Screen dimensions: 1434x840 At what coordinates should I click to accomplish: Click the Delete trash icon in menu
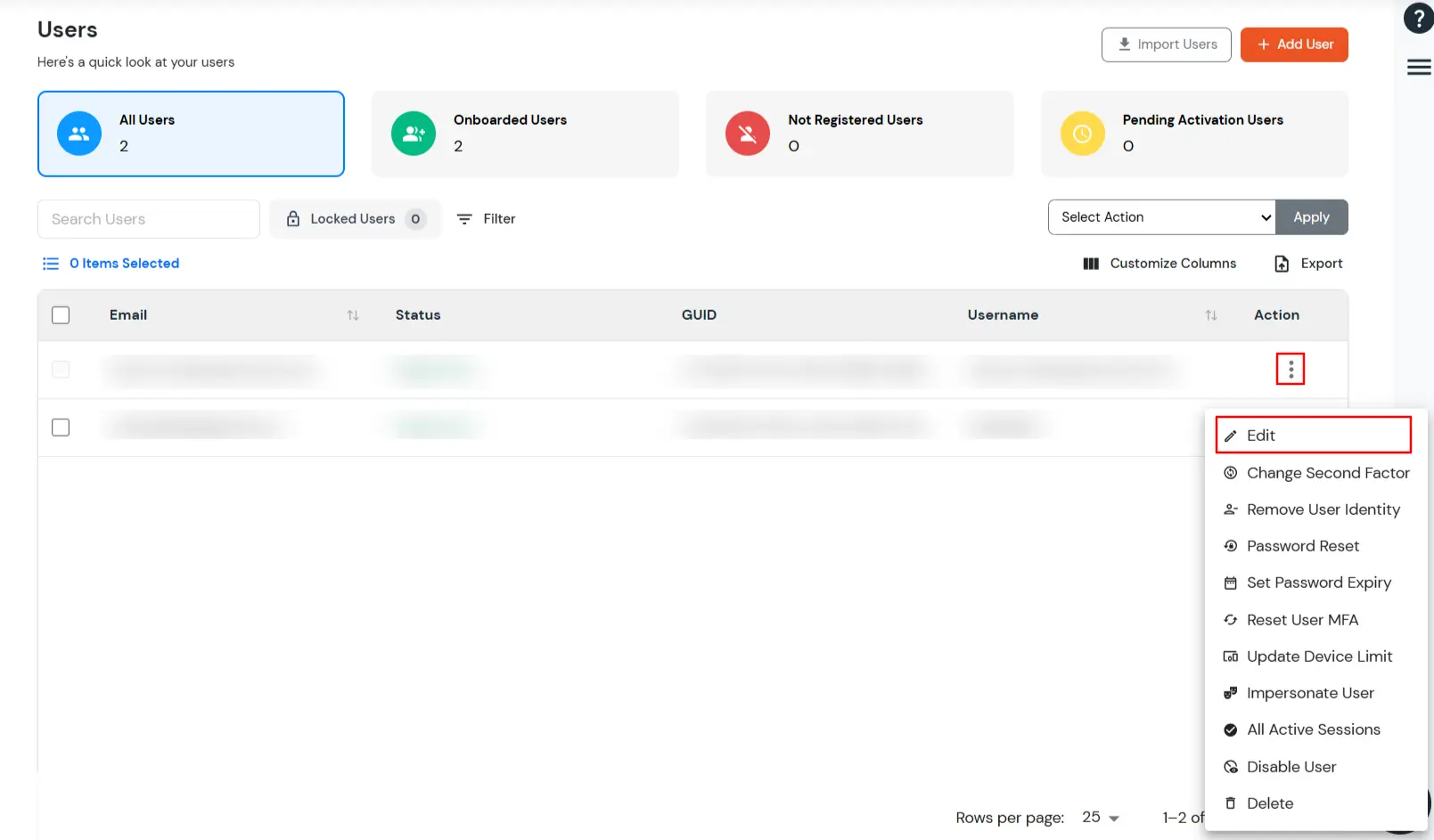point(1231,803)
